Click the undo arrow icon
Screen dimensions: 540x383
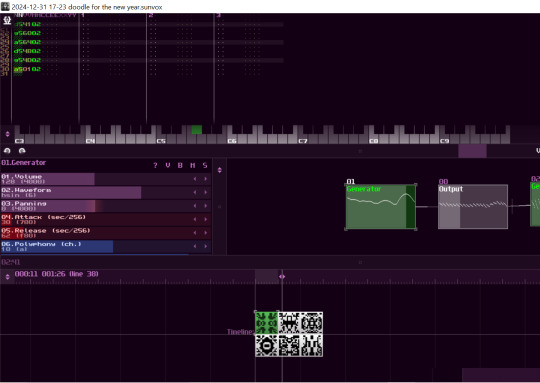tap(7, 151)
